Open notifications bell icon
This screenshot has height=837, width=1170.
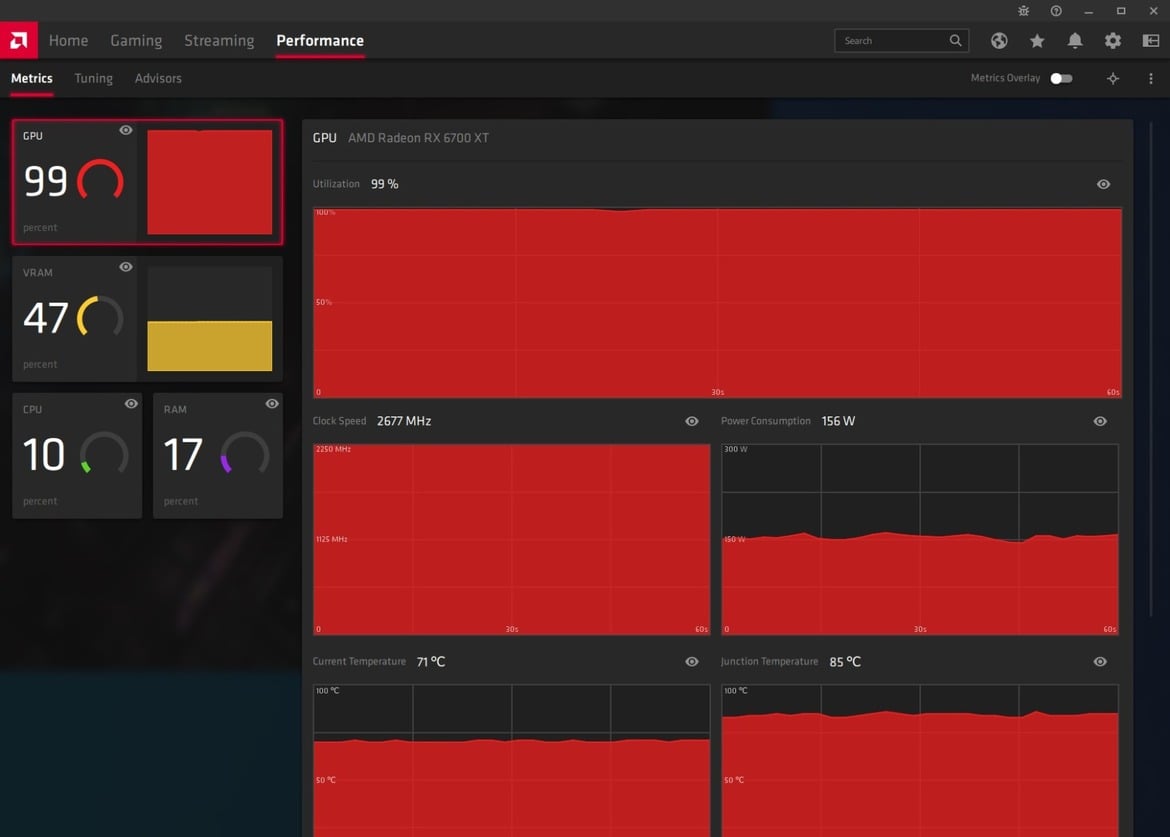point(1074,41)
